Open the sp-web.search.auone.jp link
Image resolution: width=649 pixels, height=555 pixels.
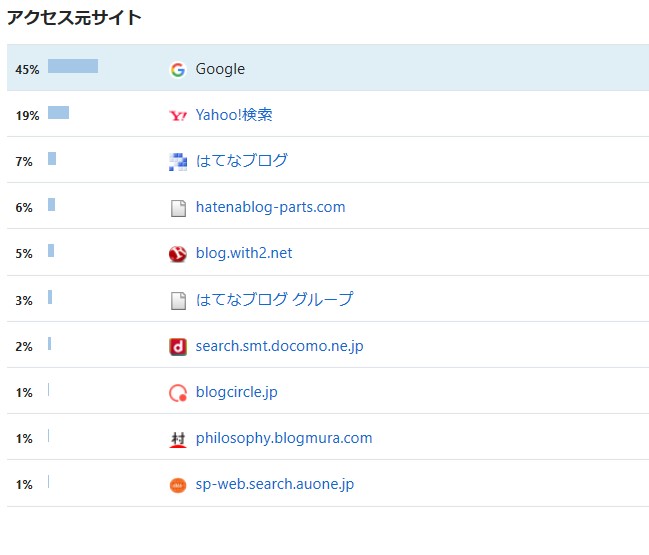pyautogui.click(x=275, y=485)
